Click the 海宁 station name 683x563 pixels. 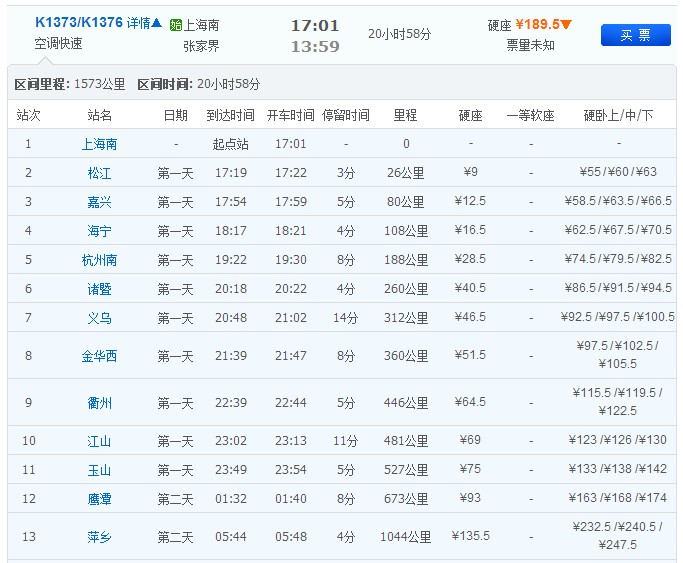click(99, 231)
